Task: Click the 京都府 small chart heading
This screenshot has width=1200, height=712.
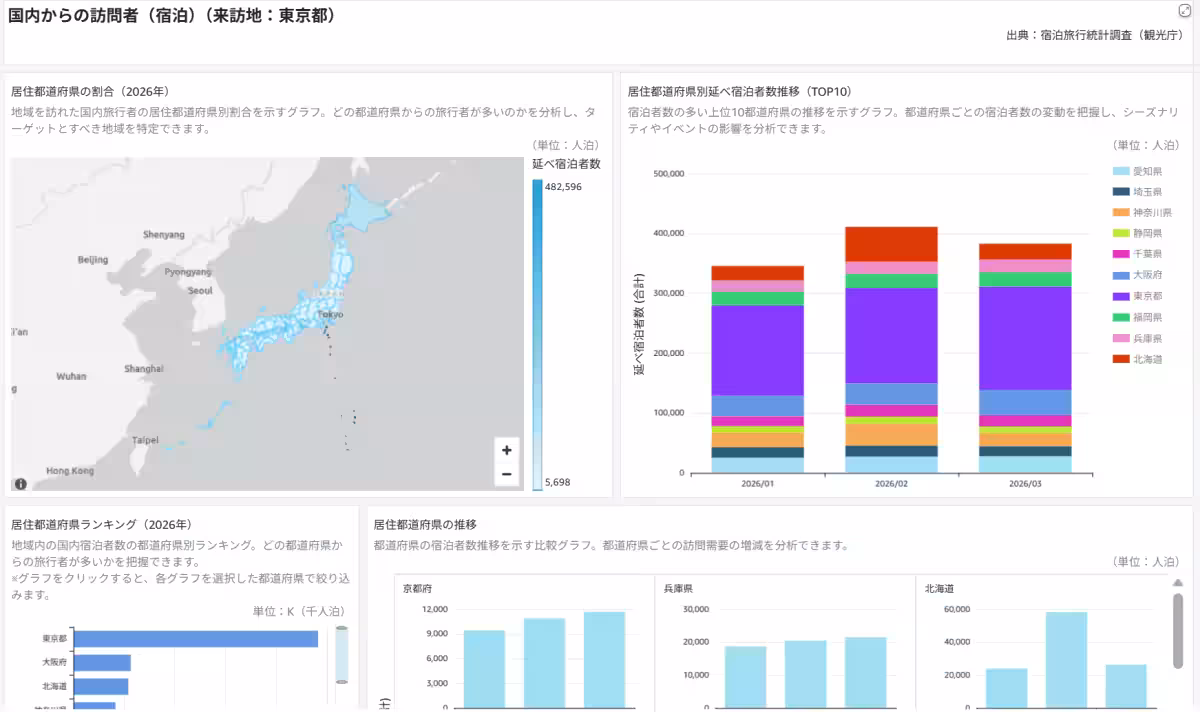Action: point(417,589)
